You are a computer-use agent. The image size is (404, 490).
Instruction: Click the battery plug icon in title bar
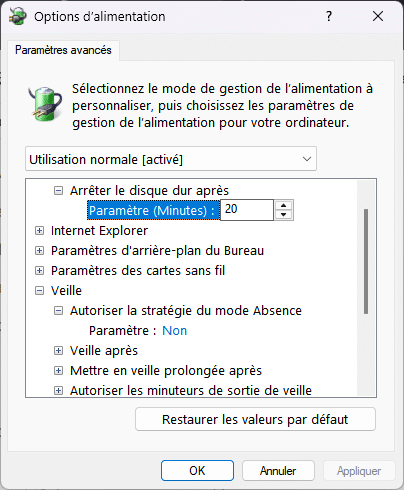pos(17,16)
